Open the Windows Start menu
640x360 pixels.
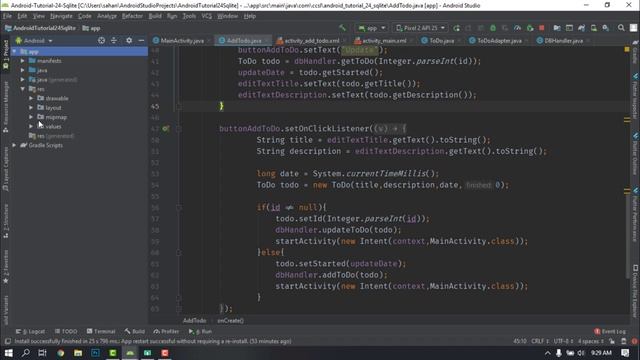8,353
